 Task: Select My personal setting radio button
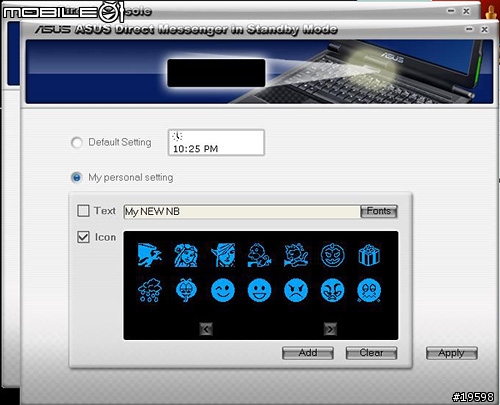[77, 178]
